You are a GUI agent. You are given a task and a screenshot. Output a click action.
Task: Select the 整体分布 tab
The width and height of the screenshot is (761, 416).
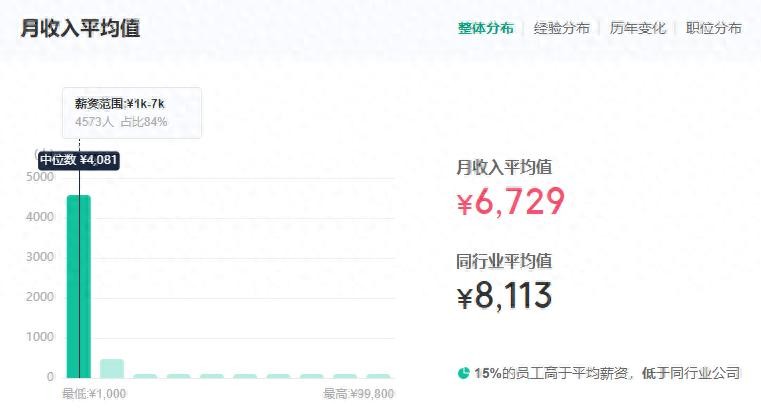point(485,28)
